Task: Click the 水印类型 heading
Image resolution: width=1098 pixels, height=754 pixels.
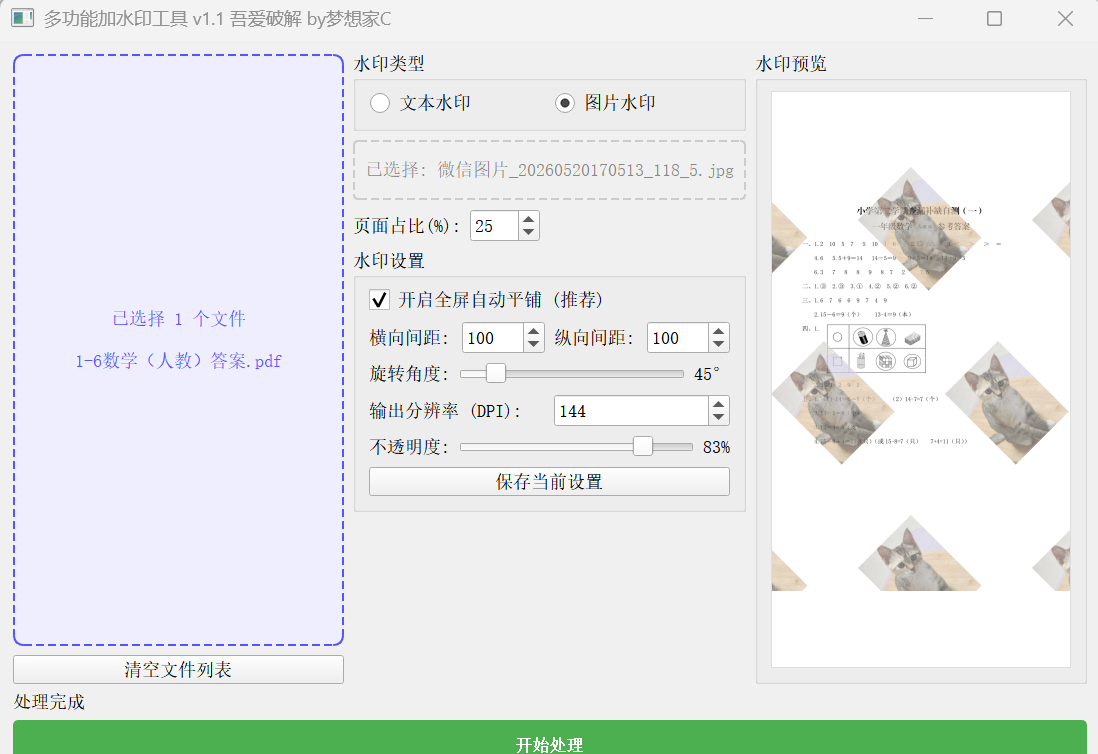Action: point(389,64)
